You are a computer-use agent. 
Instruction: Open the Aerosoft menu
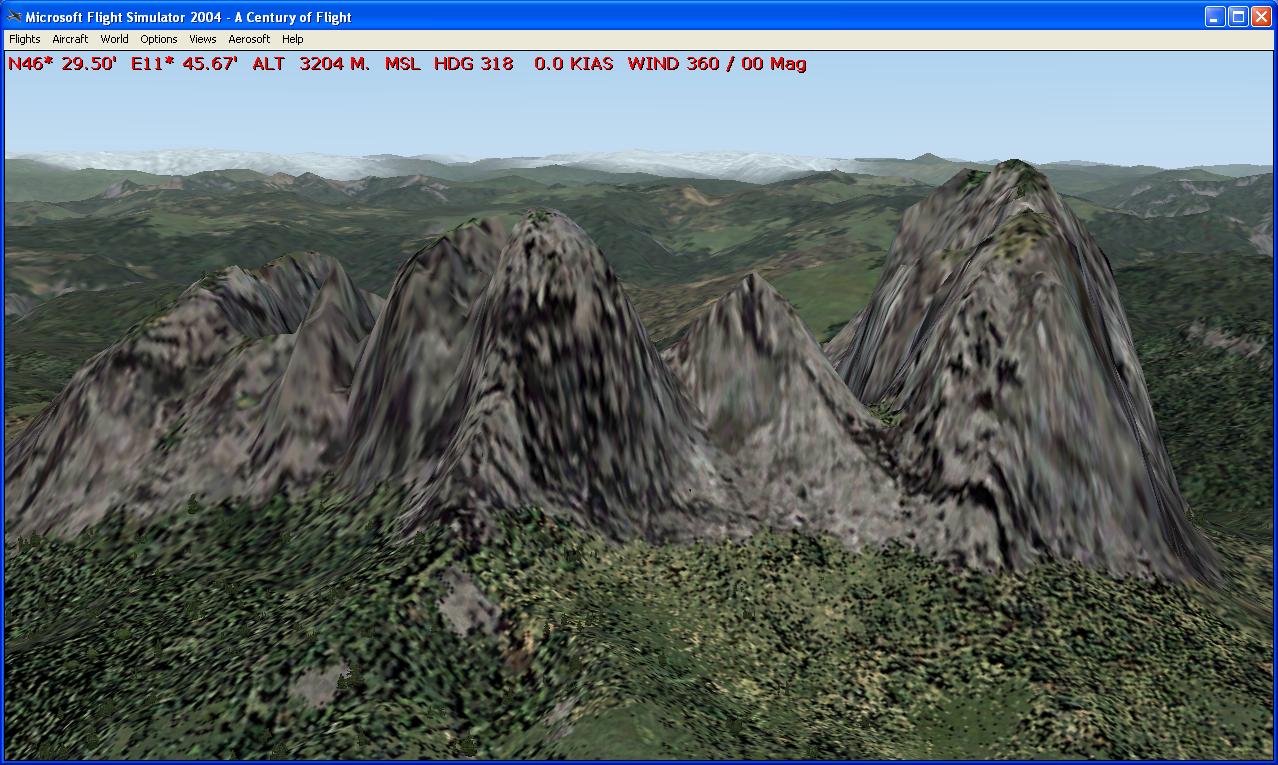click(249, 39)
